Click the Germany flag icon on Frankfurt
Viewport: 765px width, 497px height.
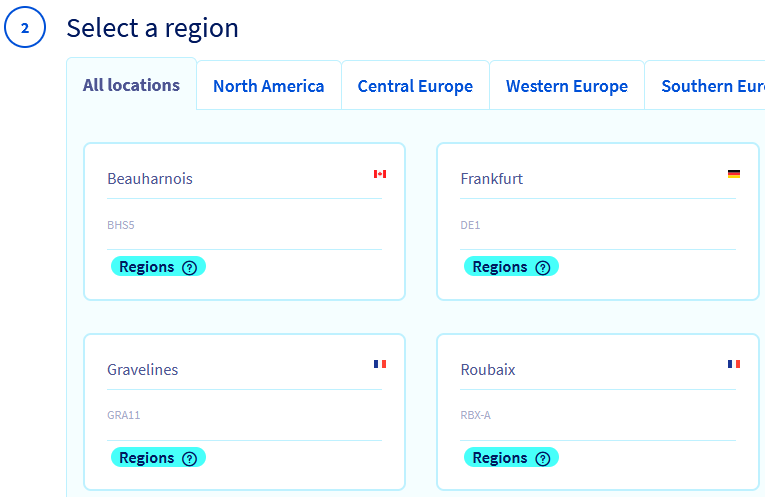click(734, 174)
